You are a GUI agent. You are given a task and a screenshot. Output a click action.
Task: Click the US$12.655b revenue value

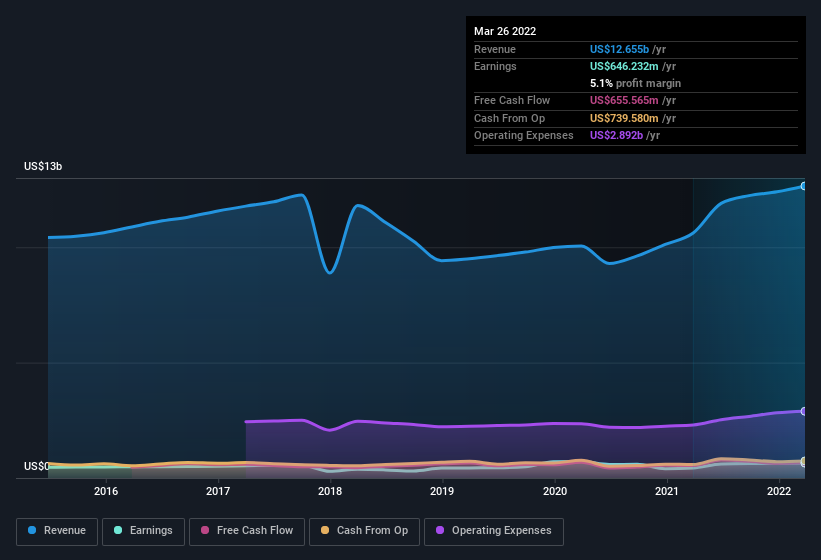click(619, 49)
